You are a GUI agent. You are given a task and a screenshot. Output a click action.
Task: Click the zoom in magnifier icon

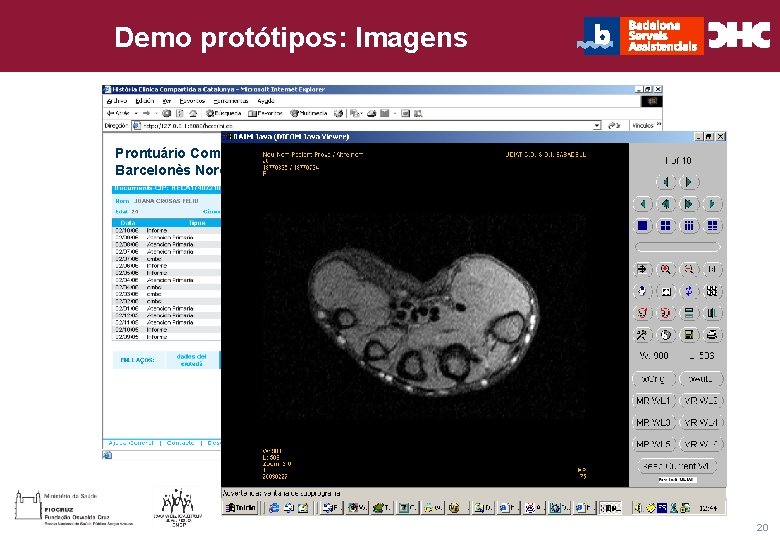point(665,269)
